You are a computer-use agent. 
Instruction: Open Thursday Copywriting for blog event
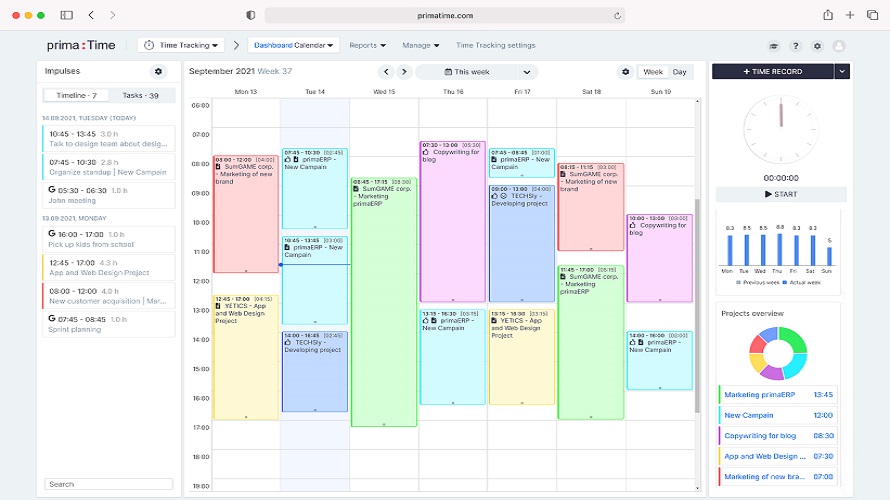(x=452, y=222)
